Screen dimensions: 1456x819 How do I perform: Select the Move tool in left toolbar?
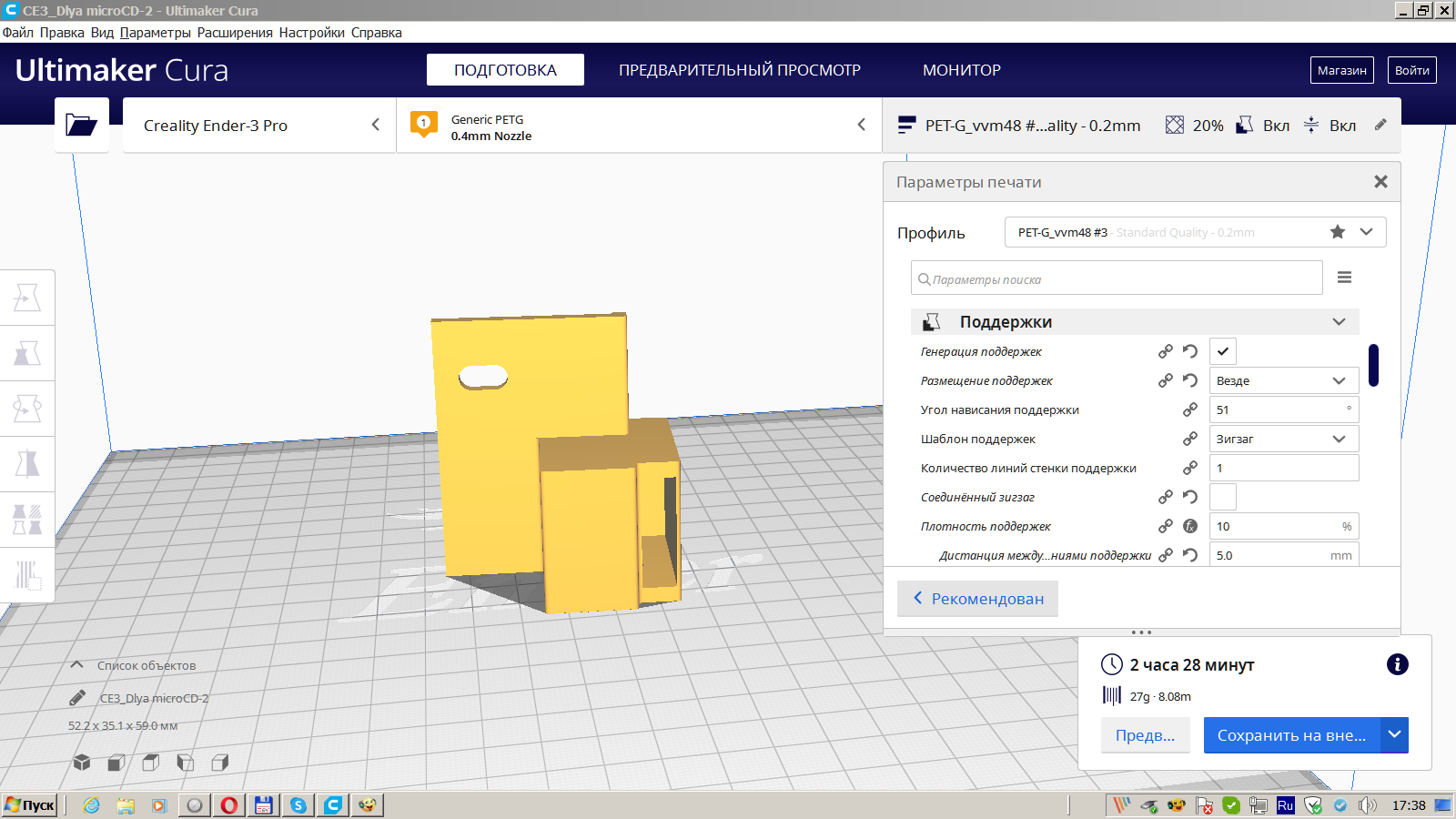pyautogui.click(x=27, y=298)
